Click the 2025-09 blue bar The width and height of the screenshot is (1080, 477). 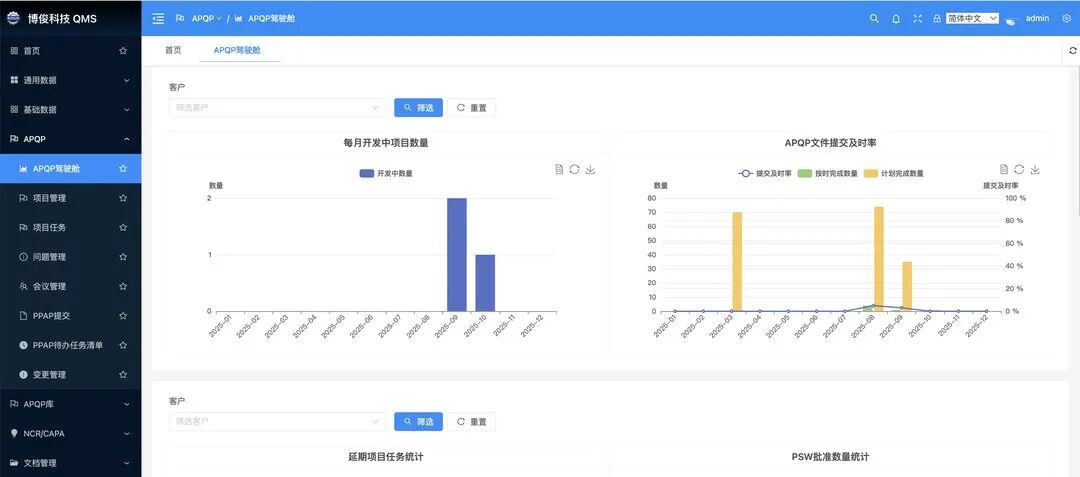click(x=457, y=255)
